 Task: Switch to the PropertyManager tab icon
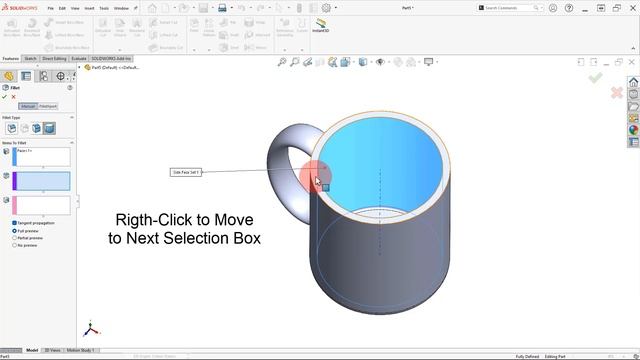26,76
